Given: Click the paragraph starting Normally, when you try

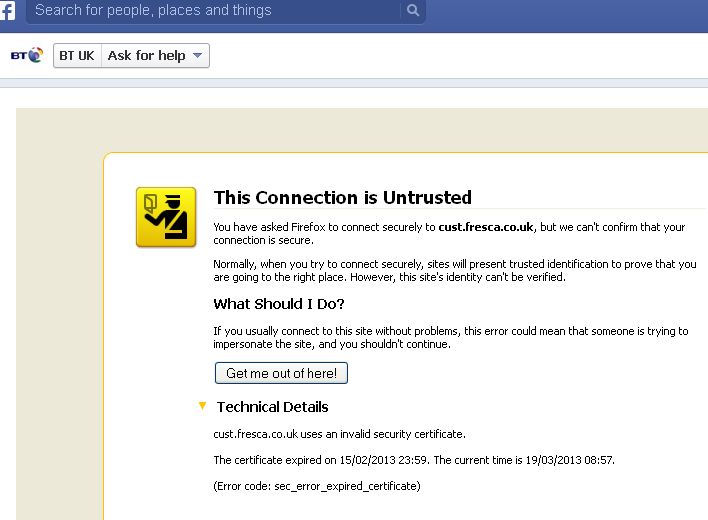Looking at the screenshot, I should (x=455, y=270).
